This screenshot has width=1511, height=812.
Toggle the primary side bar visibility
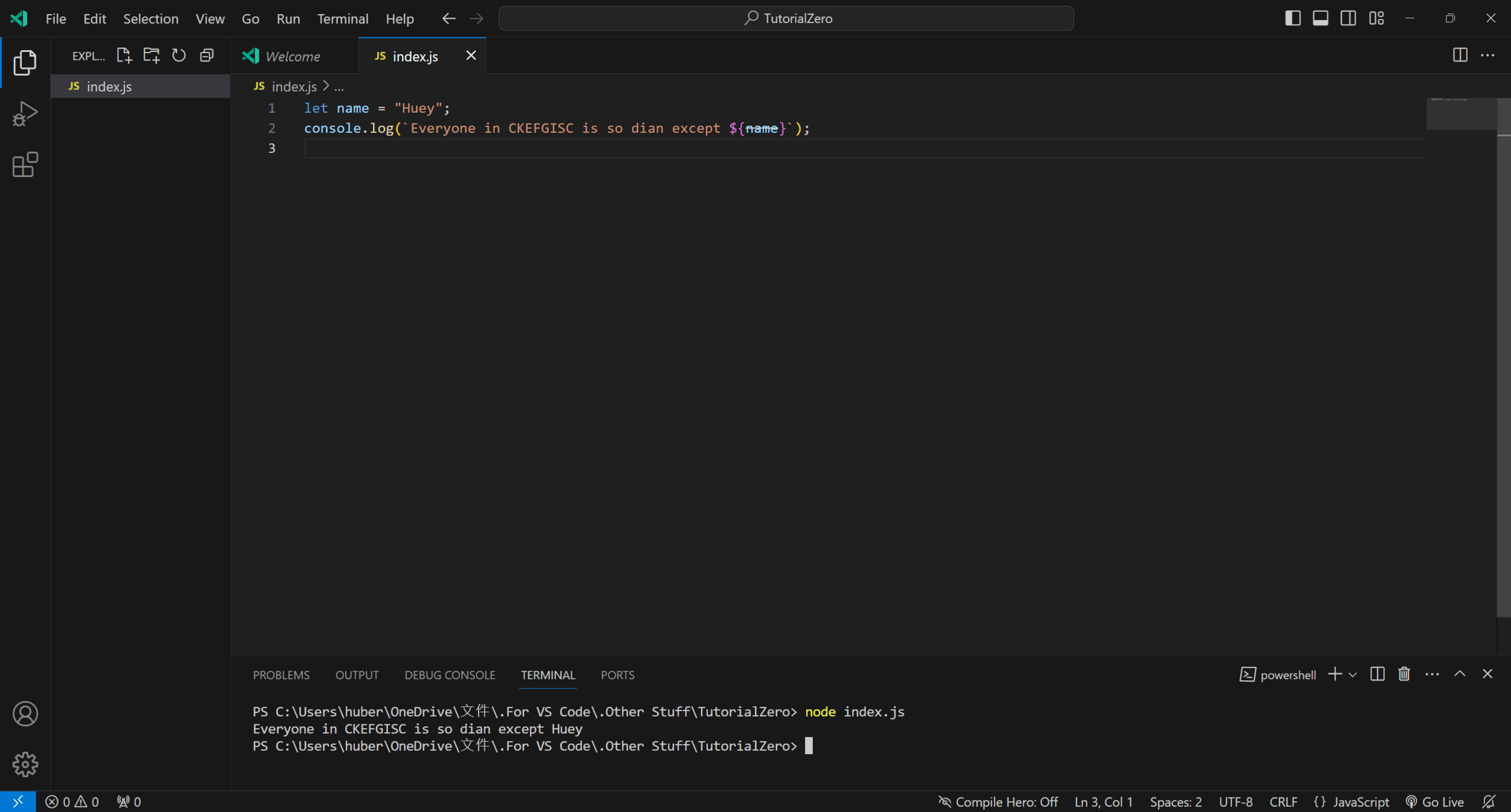[1292, 18]
